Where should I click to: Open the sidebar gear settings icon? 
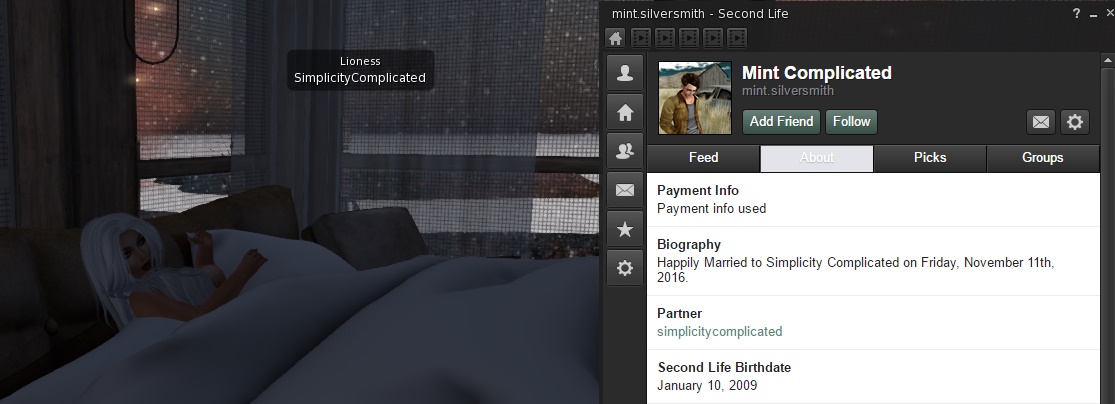(x=624, y=268)
